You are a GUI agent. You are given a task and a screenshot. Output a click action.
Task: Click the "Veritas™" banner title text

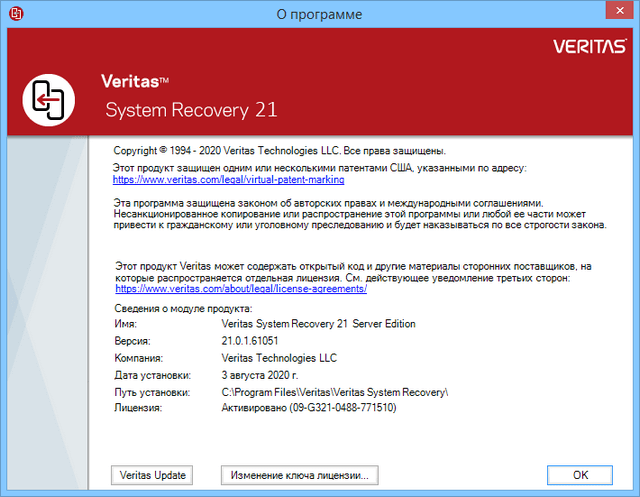pyautogui.click(x=135, y=80)
